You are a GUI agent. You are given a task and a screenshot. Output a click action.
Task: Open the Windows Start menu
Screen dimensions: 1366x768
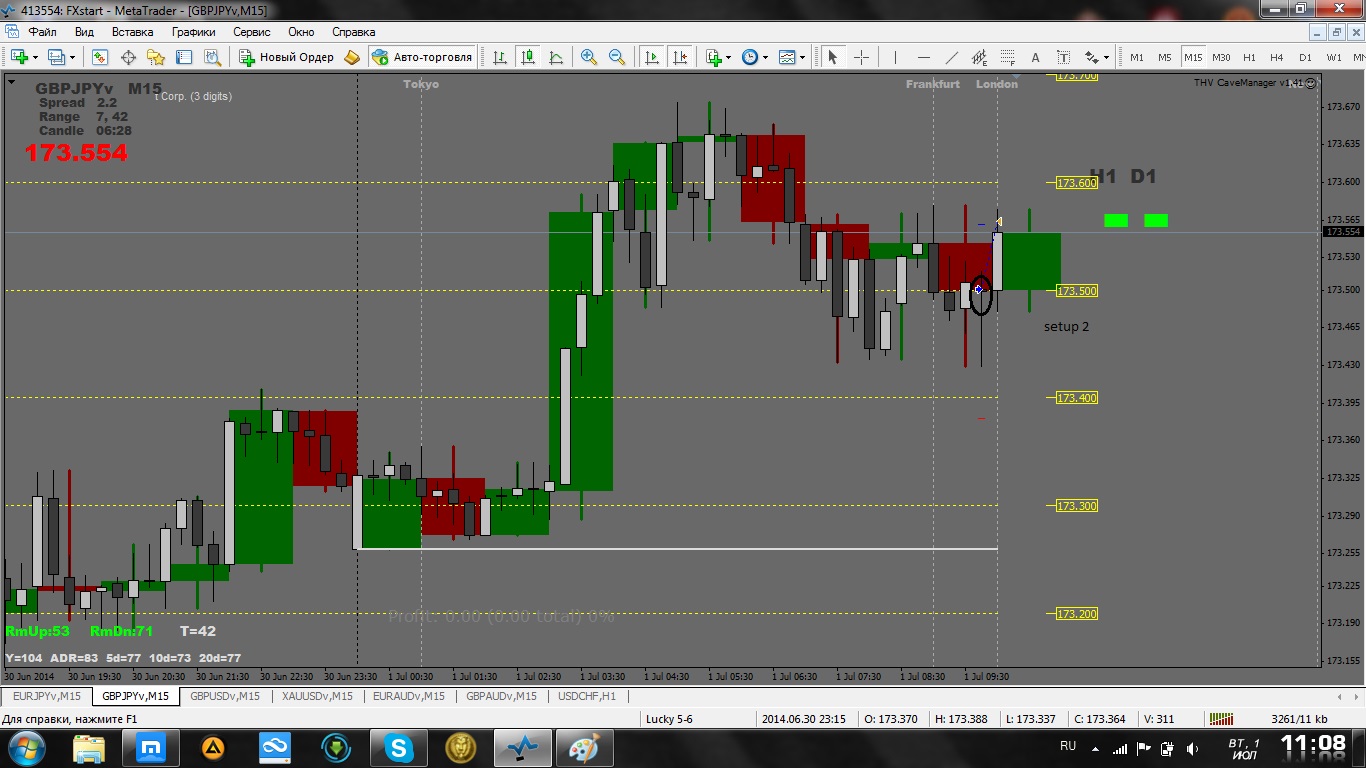[x=27, y=747]
